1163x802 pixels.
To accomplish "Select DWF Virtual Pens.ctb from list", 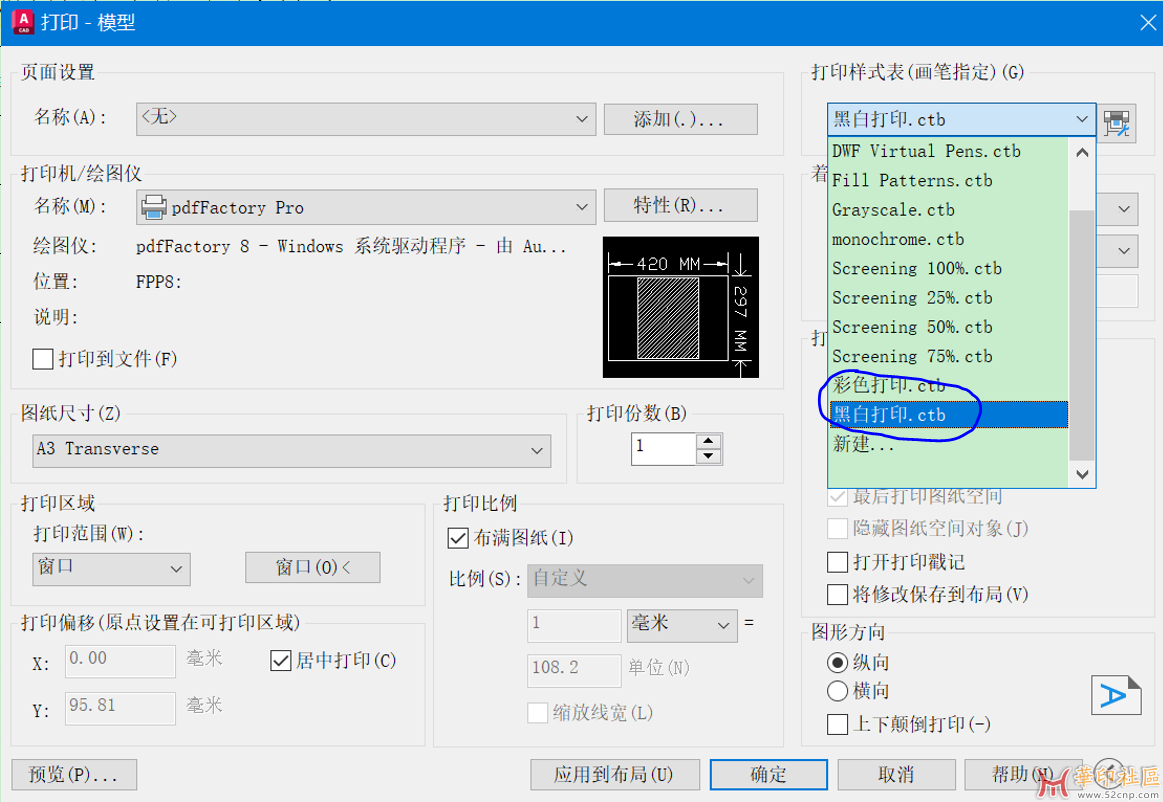I will [948, 151].
